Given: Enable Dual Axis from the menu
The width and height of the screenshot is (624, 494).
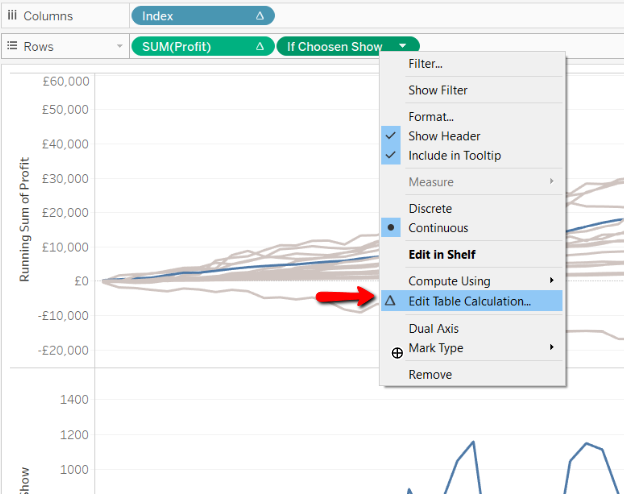Looking at the screenshot, I should [433, 328].
